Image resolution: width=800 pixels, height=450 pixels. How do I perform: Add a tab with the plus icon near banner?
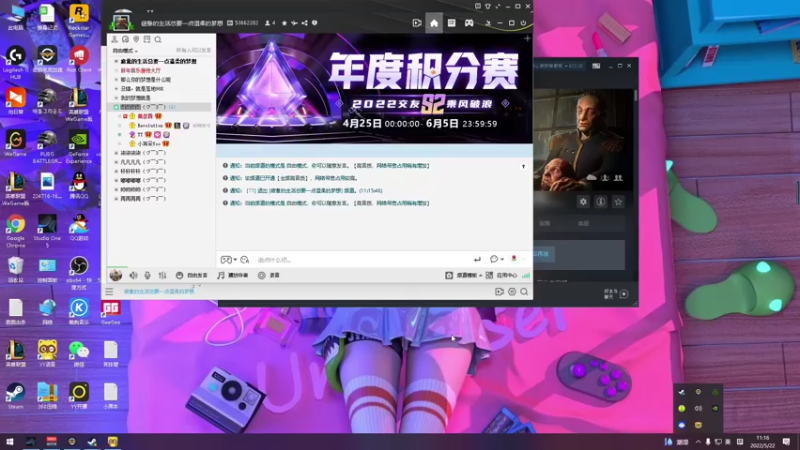(x=527, y=38)
